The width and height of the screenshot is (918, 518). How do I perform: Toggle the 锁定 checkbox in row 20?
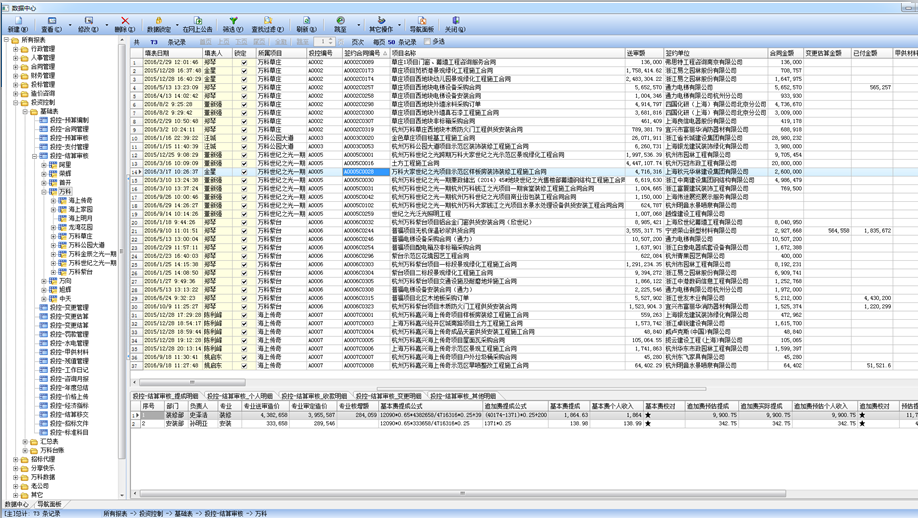[x=244, y=222]
